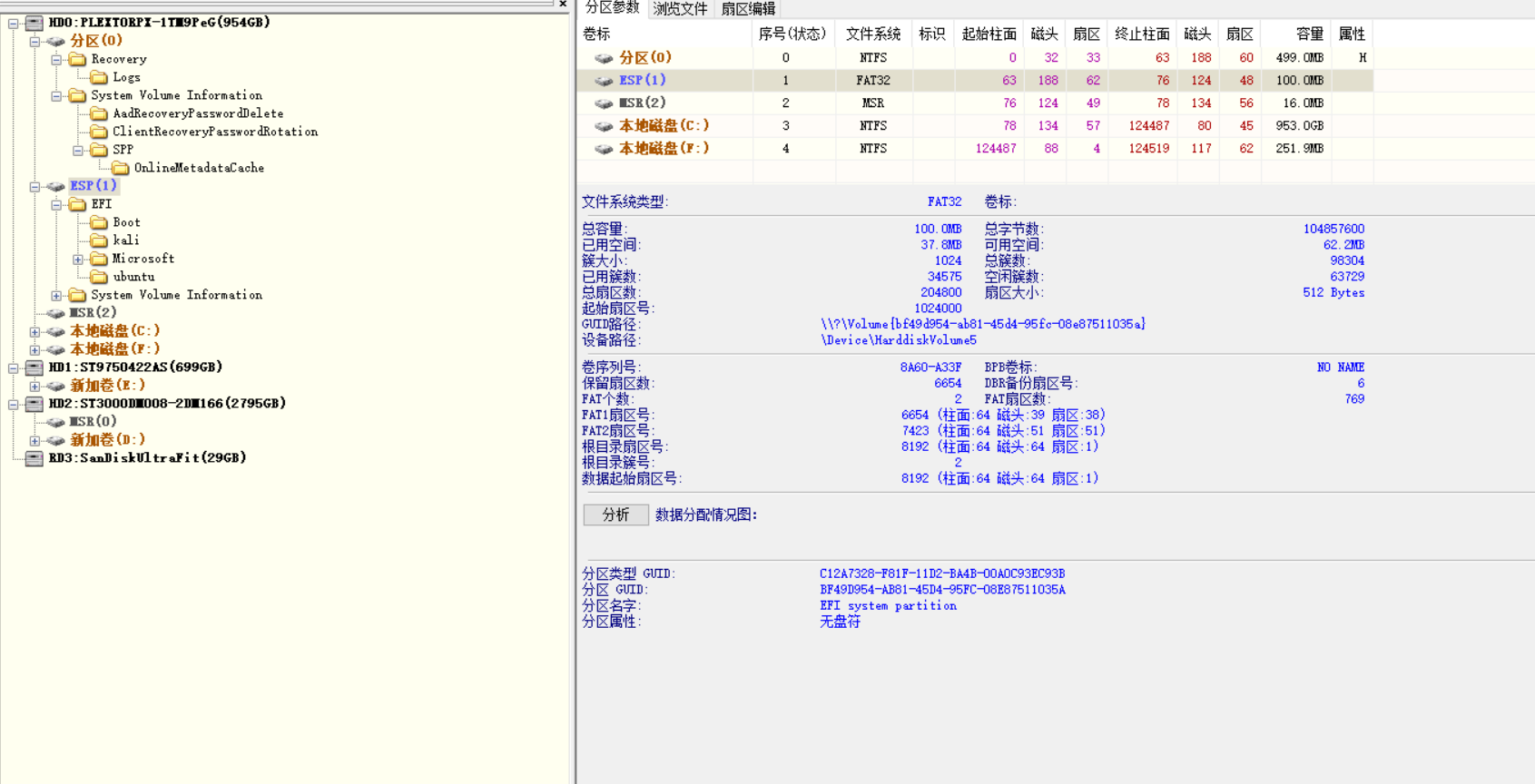The height and width of the screenshot is (784, 1535).
Task: Click the 新加卷(E:) volume icon
Action: click(x=55, y=386)
